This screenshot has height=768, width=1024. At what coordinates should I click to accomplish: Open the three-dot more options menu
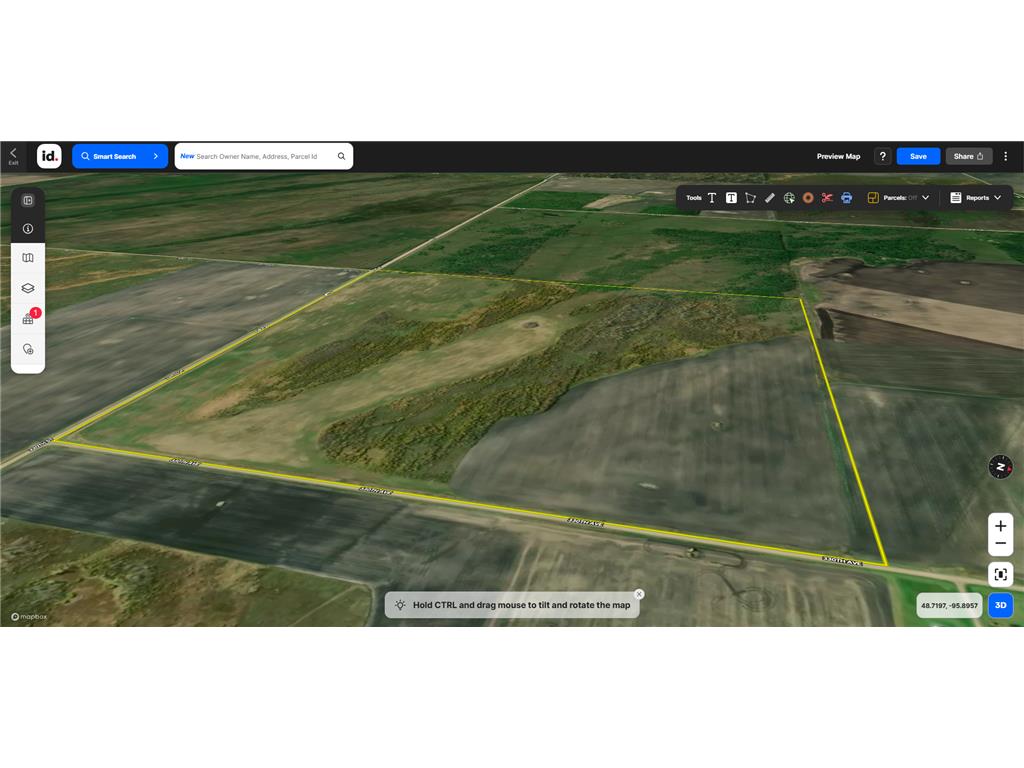pos(1006,156)
